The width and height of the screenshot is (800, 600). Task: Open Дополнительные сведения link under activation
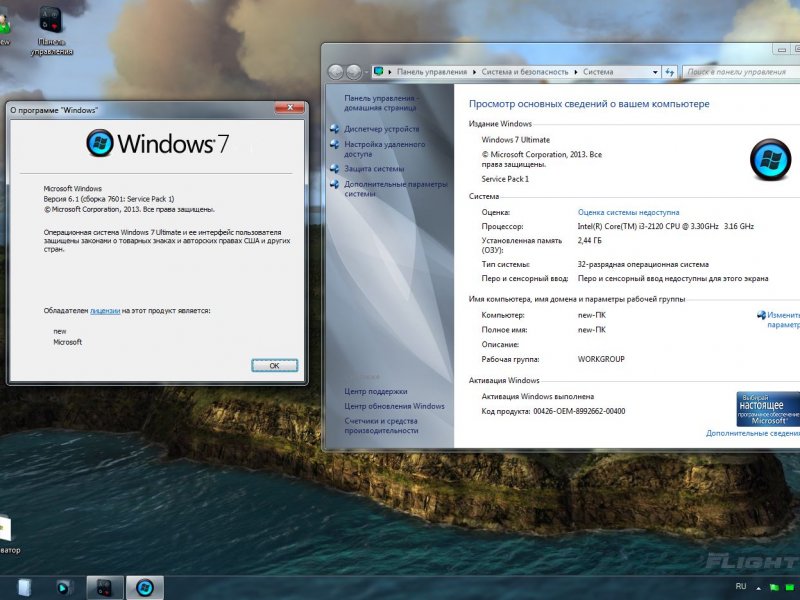point(753,433)
